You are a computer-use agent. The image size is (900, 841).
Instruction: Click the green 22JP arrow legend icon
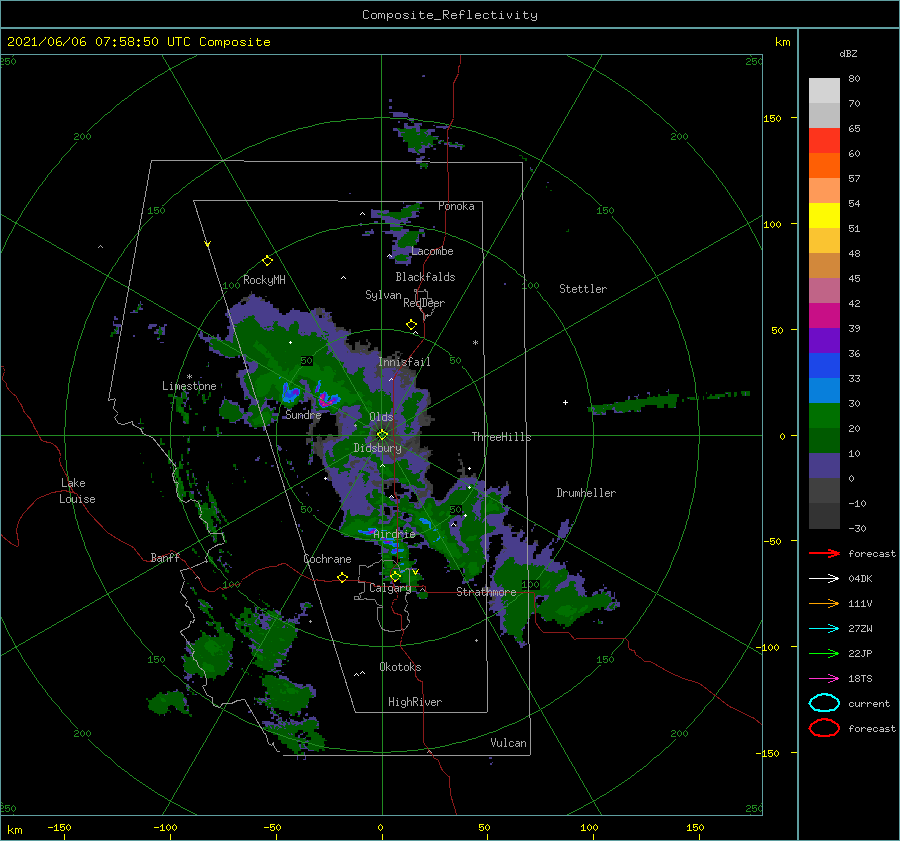[824, 653]
